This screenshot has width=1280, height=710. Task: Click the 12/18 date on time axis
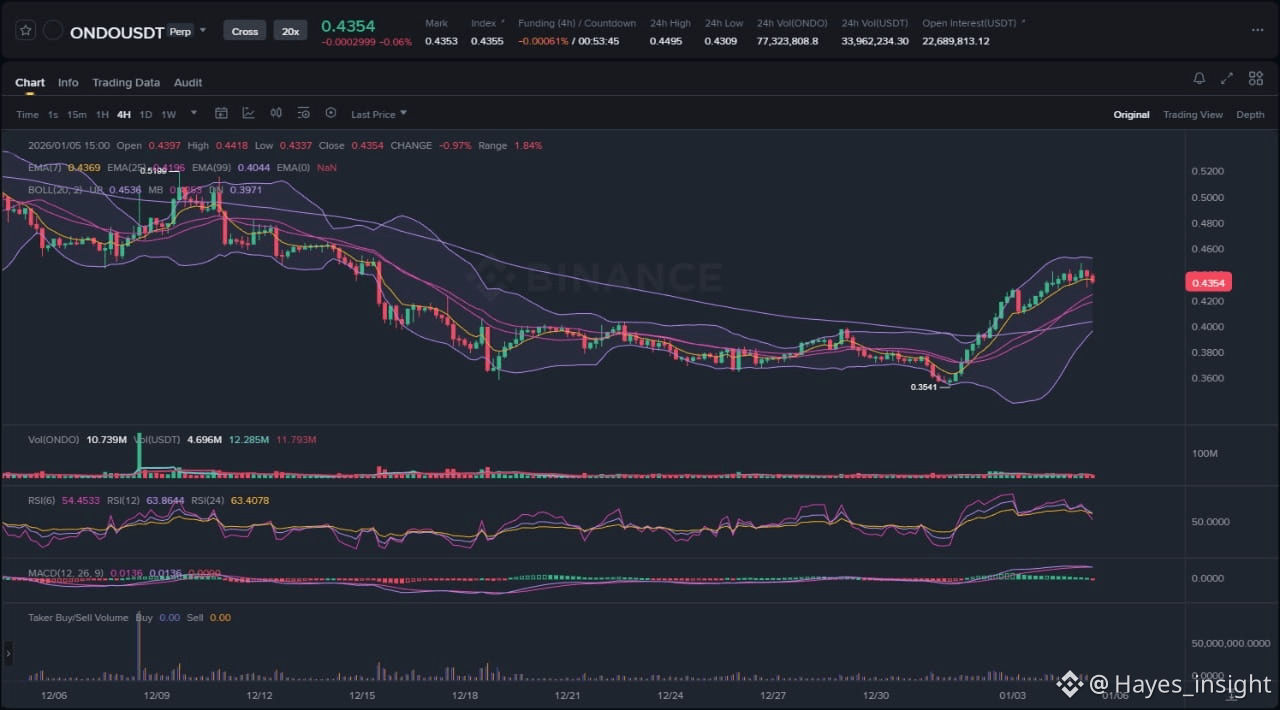[x=464, y=695]
